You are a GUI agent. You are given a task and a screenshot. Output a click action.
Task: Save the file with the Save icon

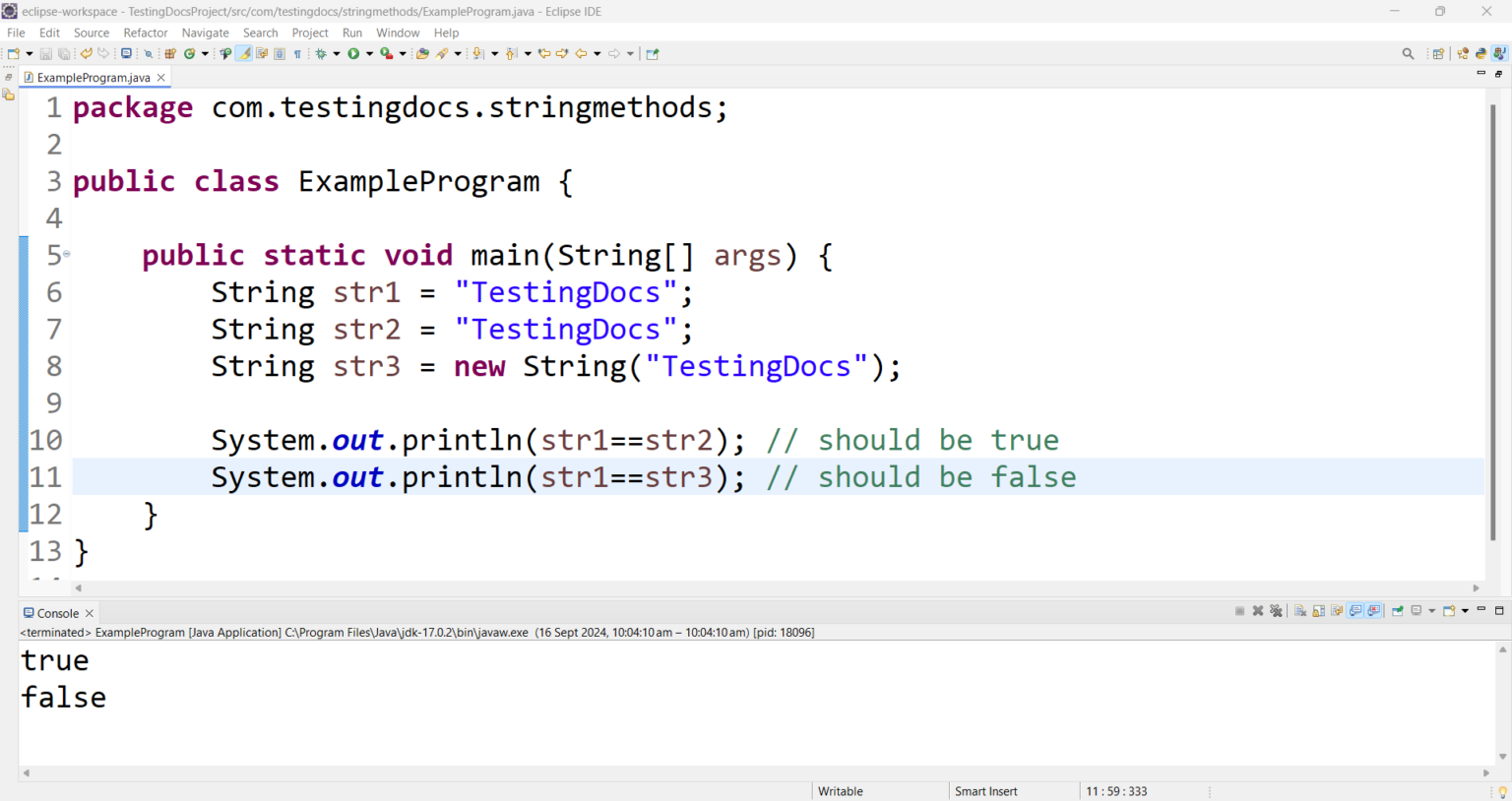(45, 53)
